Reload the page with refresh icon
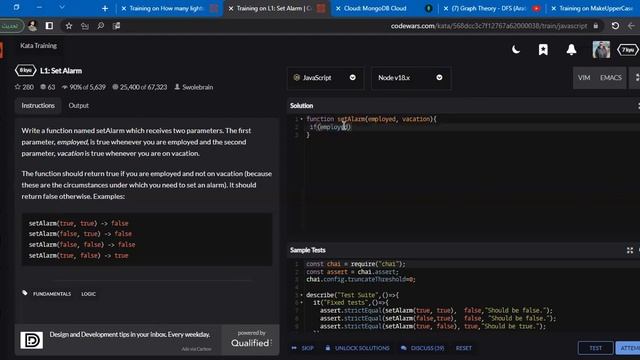640x360 pixels. (615, 26)
